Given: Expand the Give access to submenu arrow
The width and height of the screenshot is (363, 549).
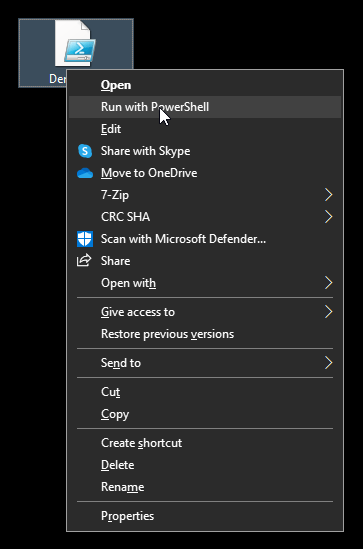Looking at the screenshot, I should pyautogui.click(x=328, y=312).
